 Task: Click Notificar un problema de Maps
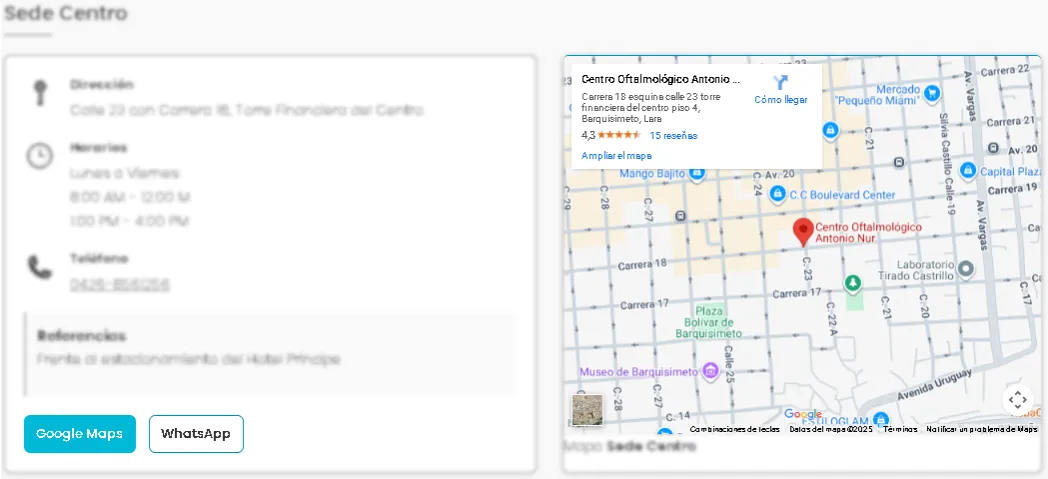point(981,430)
